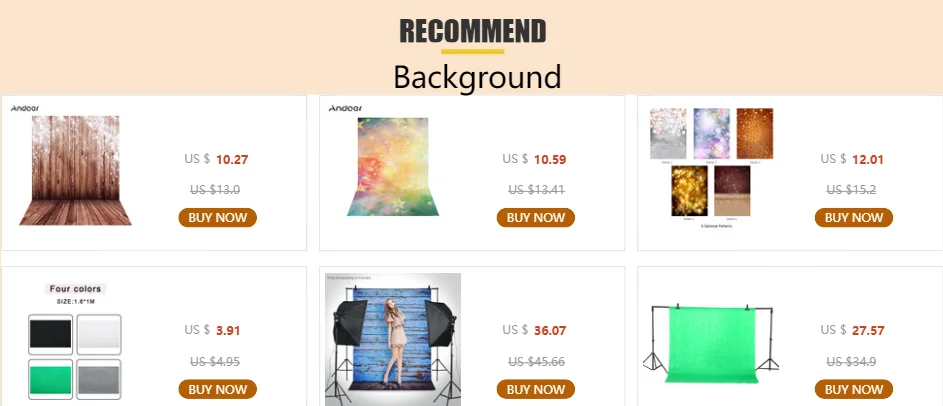Click BUY NOW for the $10.27 backdrop

coord(218,218)
